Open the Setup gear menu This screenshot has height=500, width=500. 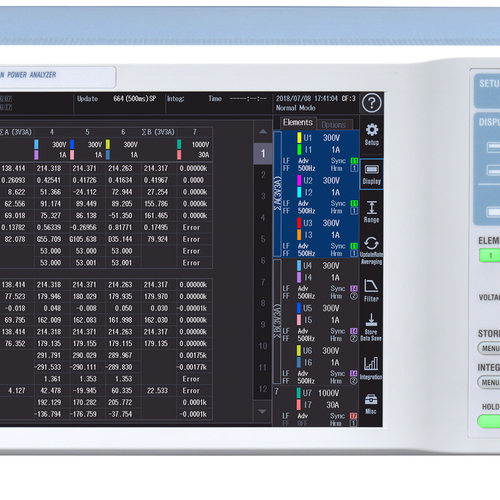371,135
